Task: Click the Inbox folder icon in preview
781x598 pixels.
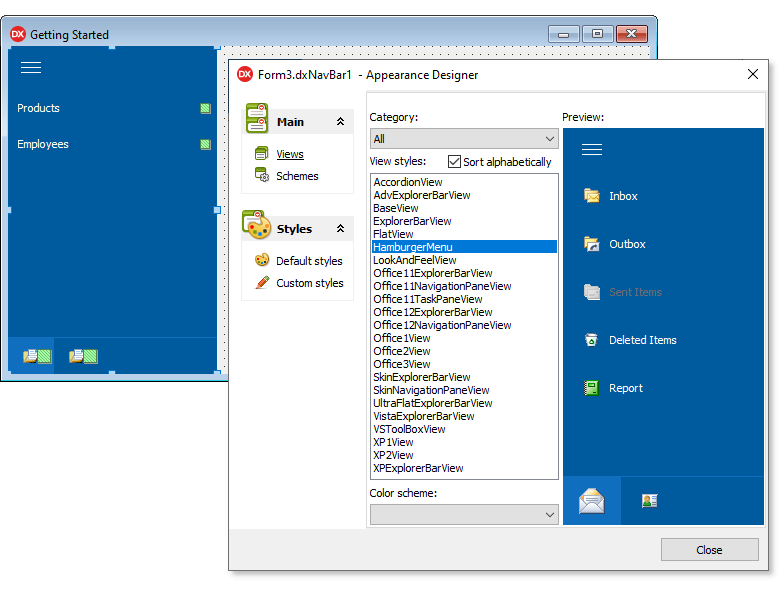Action: (592, 196)
